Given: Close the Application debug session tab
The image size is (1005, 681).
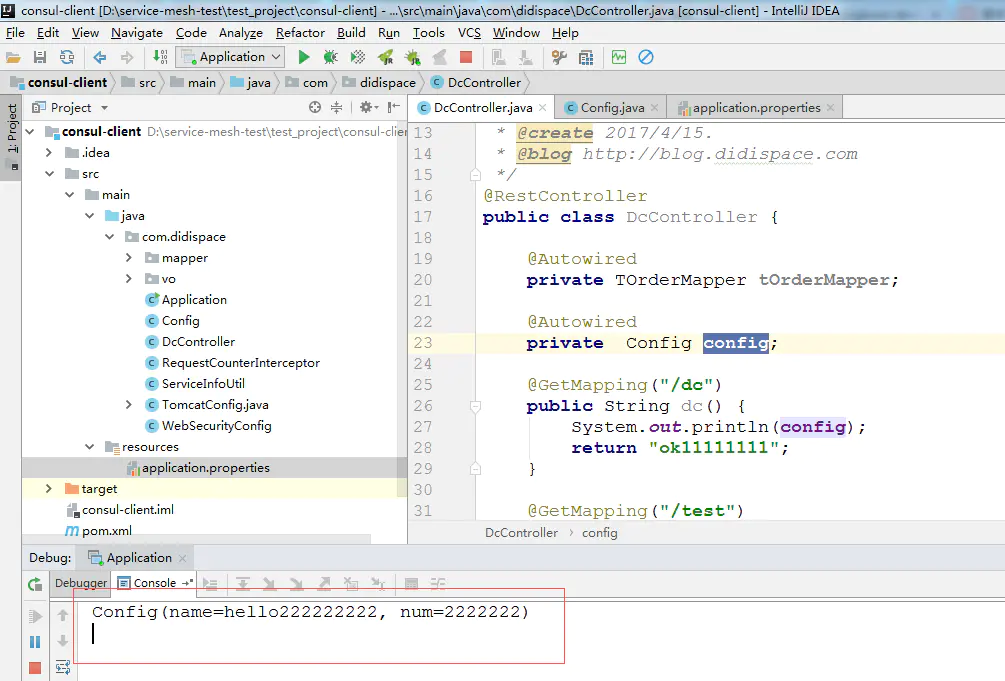Looking at the screenshot, I should coord(183,559).
